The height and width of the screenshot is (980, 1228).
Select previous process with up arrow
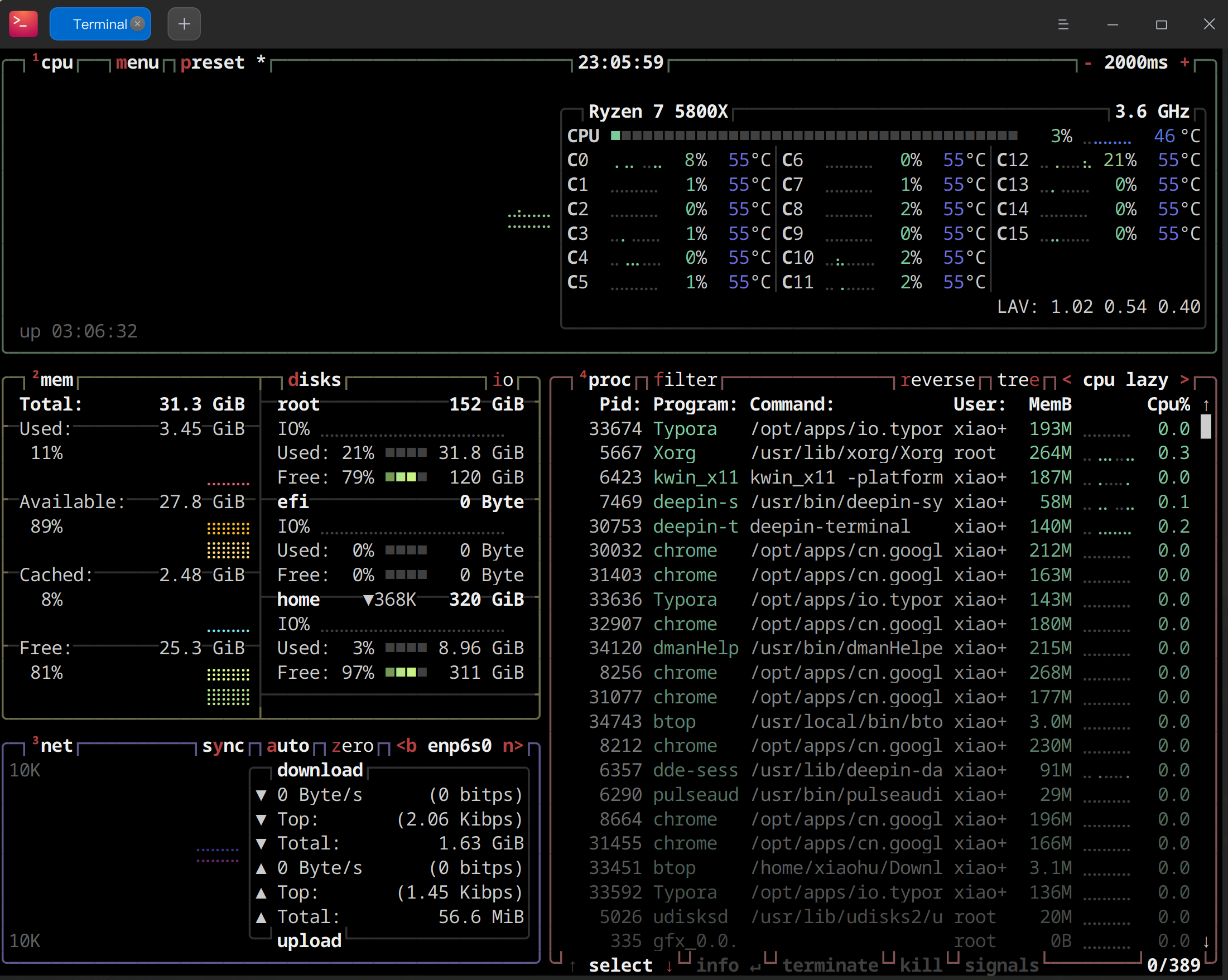[572, 965]
